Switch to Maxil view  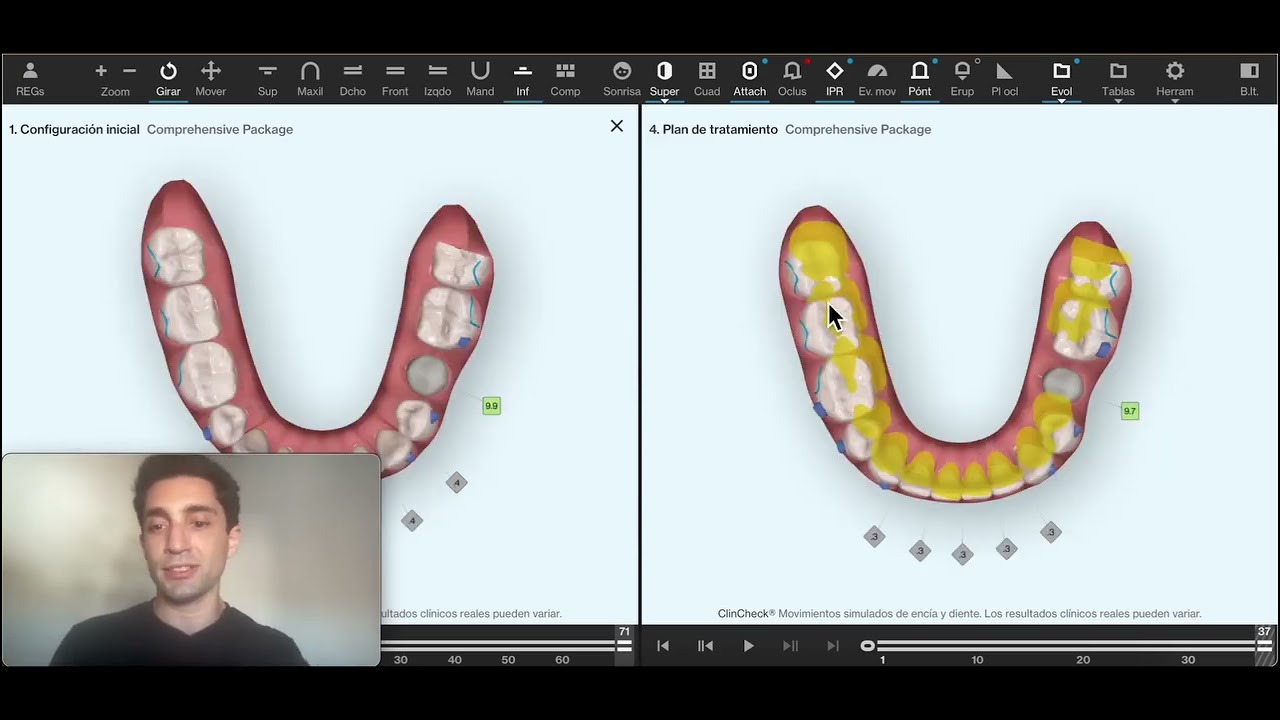tap(310, 79)
